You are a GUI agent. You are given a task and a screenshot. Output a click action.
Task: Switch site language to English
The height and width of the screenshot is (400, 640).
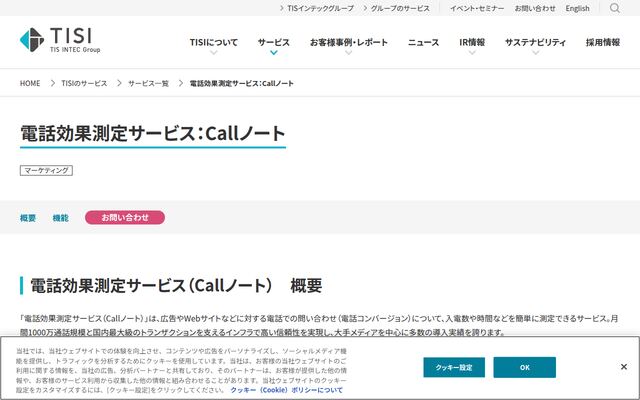577,8
